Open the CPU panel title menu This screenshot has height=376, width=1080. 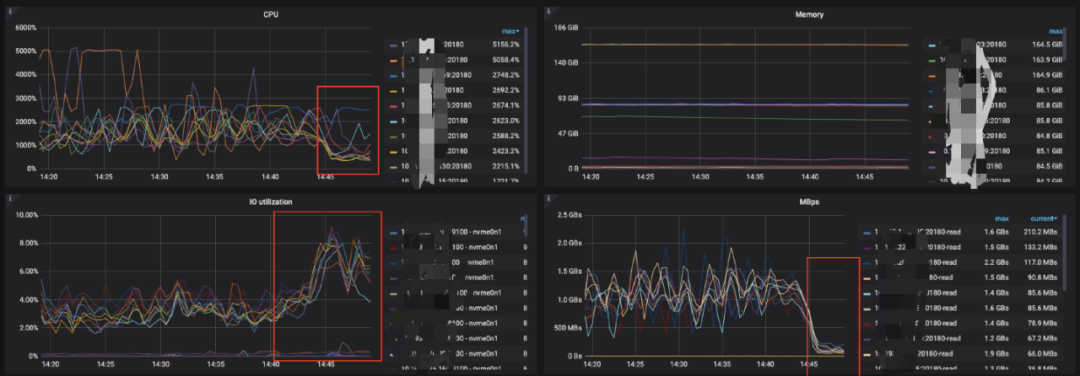pyautogui.click(x=271, y=13)
